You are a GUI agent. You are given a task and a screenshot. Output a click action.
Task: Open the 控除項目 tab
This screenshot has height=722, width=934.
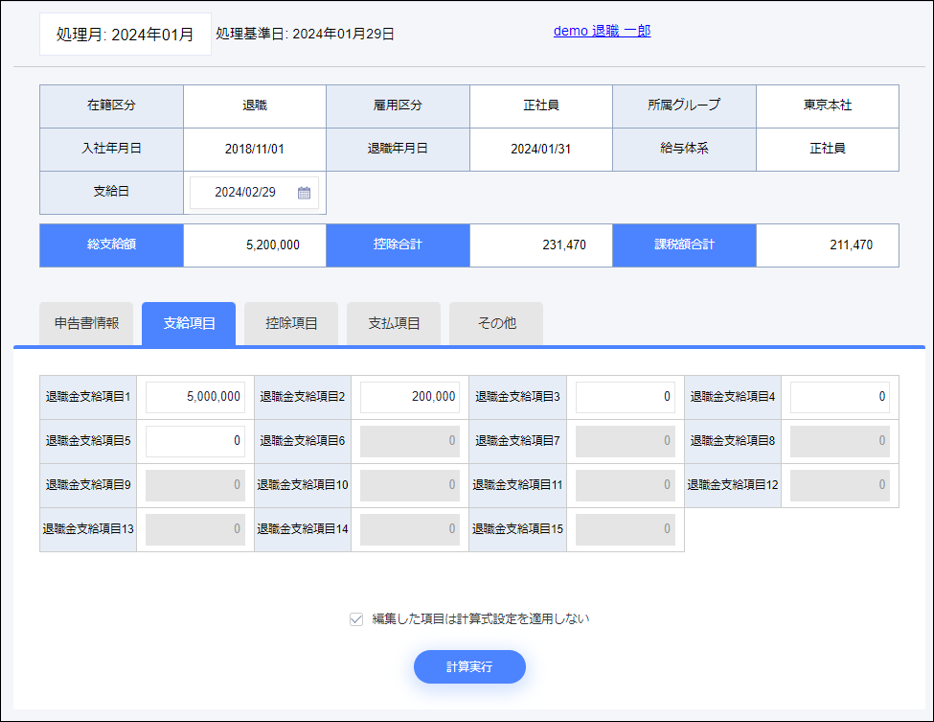(x=291, y=322)
